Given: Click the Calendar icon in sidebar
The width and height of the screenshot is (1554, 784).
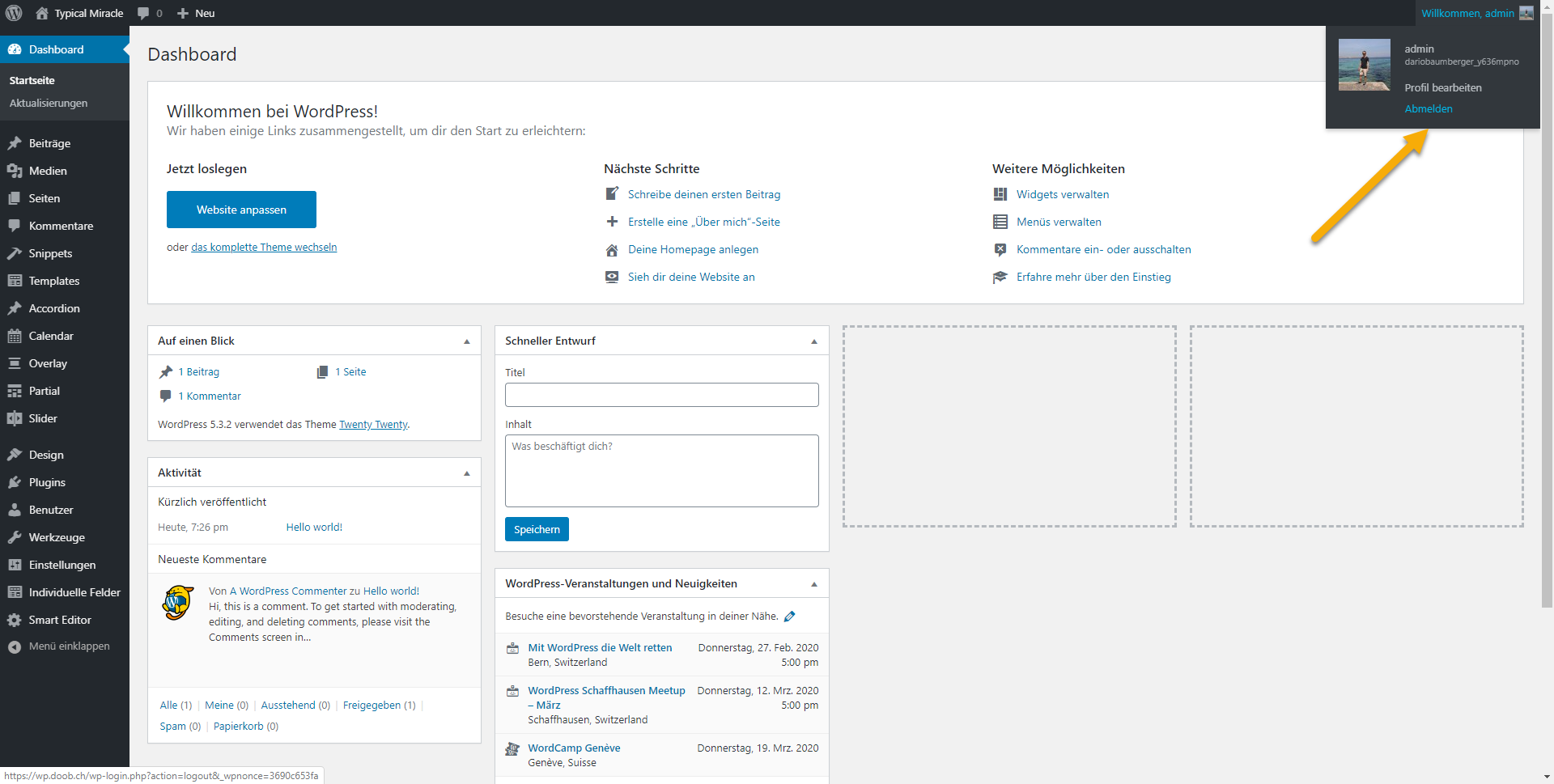Looking at the screenshot, I should (x=15, y=336).
